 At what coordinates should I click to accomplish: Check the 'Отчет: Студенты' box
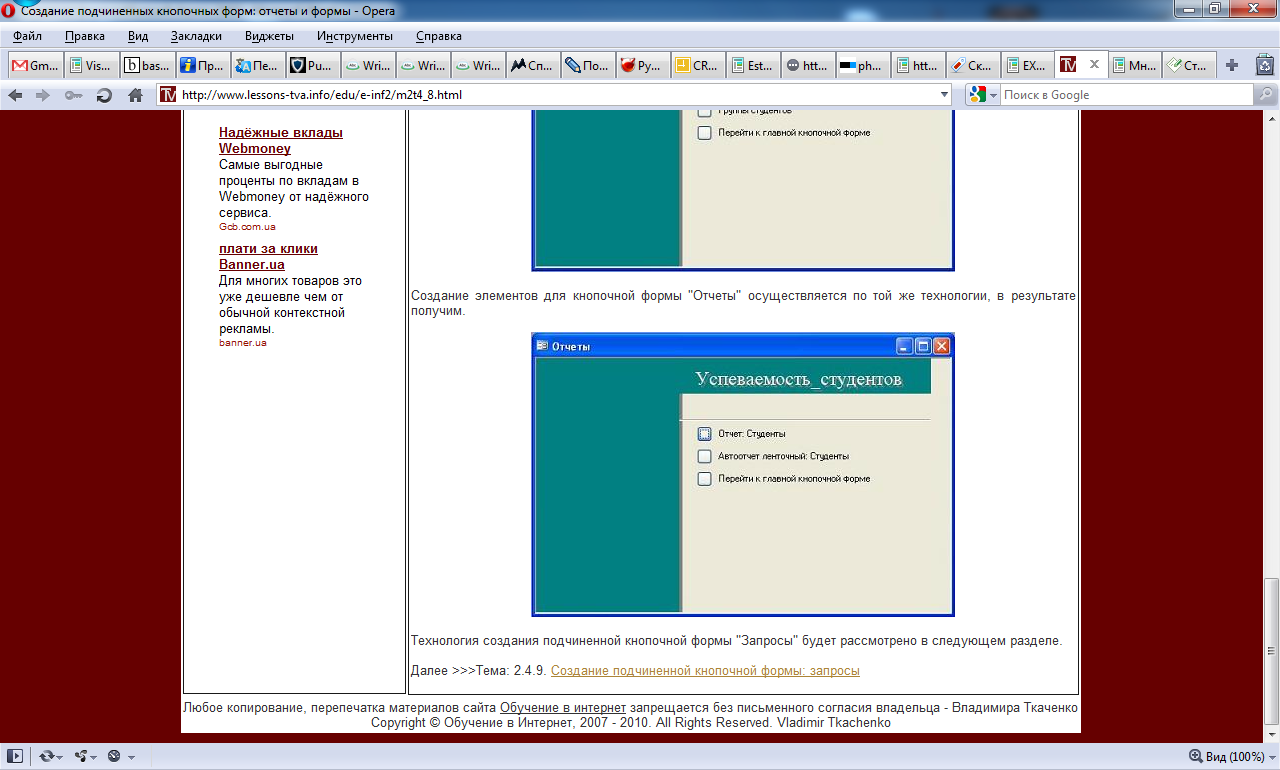(704, 434)
